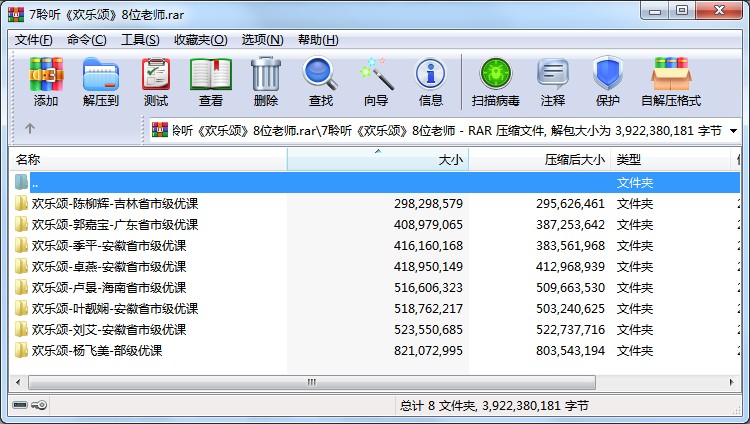Click the key icon in status bar
This screenshot has height=424, width=750.
click(39, 405)
